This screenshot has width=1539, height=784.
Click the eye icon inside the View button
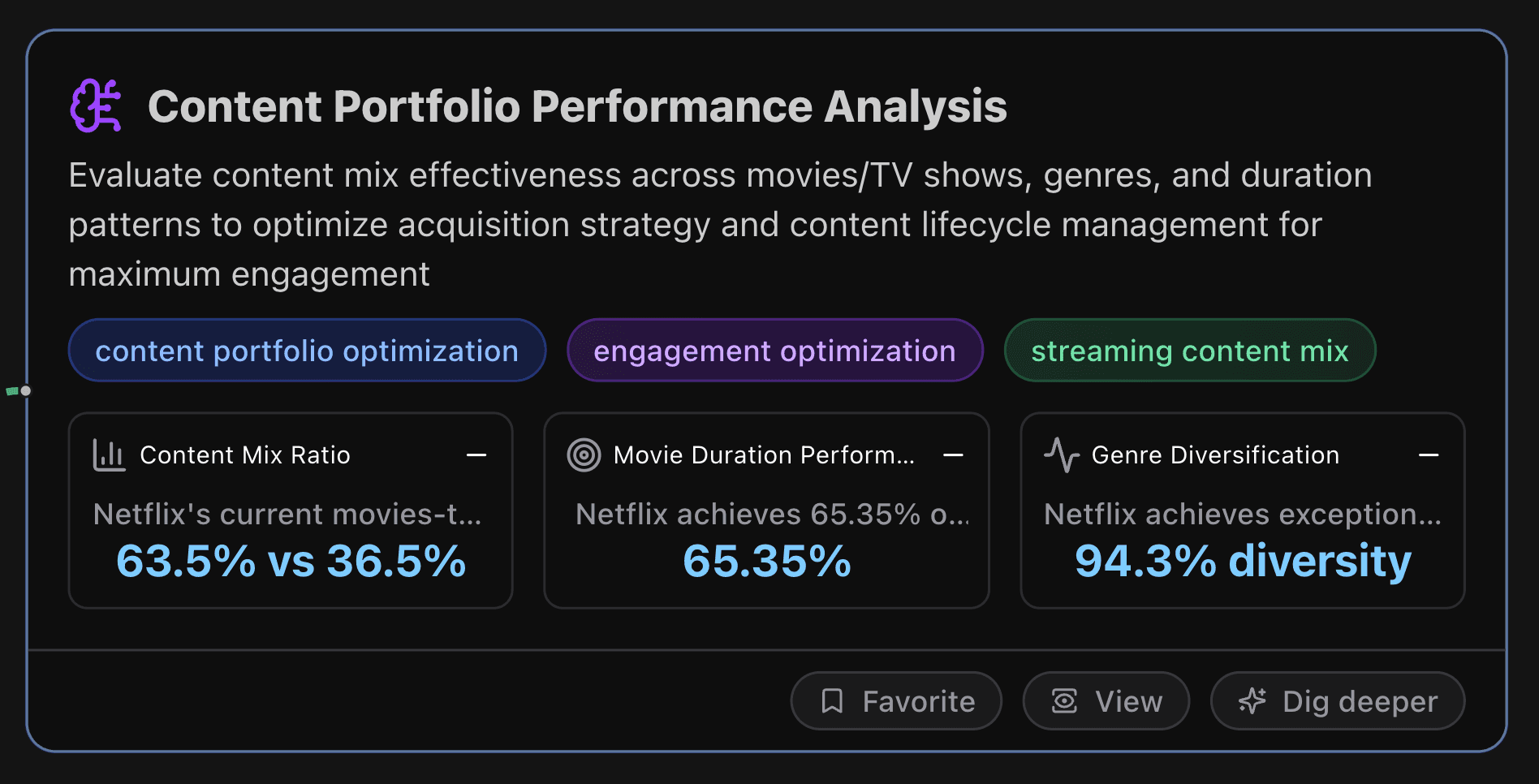tap(1065, 700)
